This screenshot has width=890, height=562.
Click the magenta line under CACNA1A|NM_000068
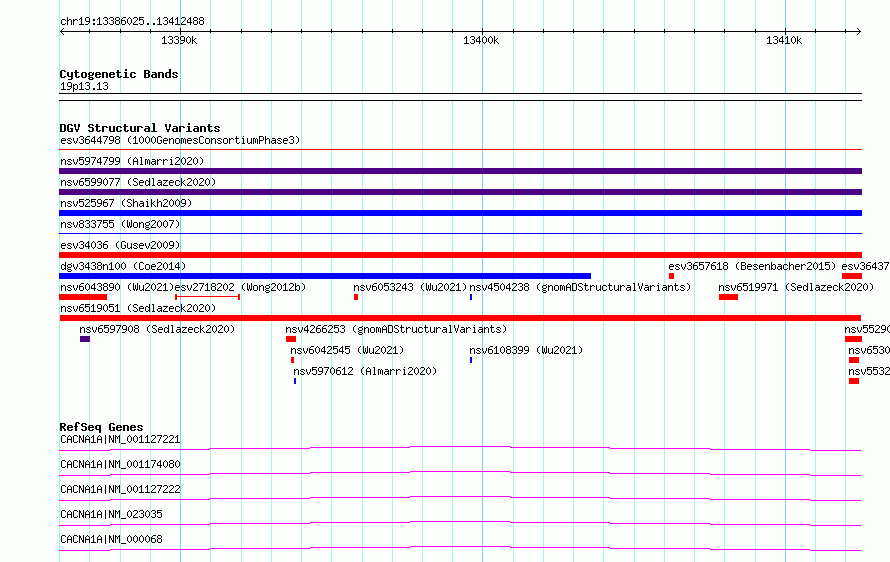coord(460,548)
